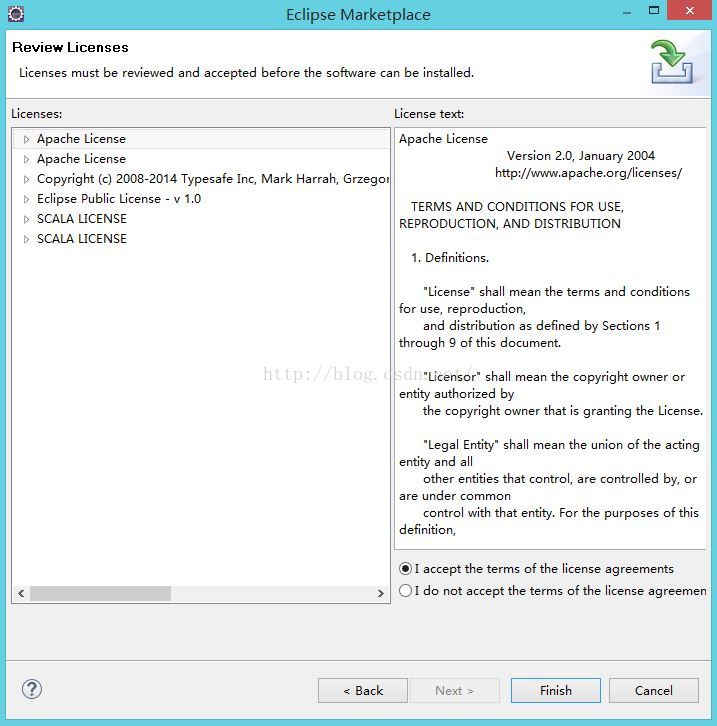
Task: Click the disabled Next button
Action: pos(455,690)
